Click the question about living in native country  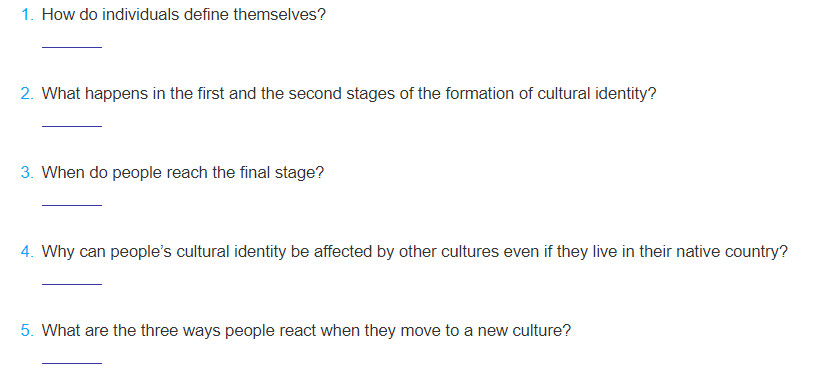coord(415,251)
